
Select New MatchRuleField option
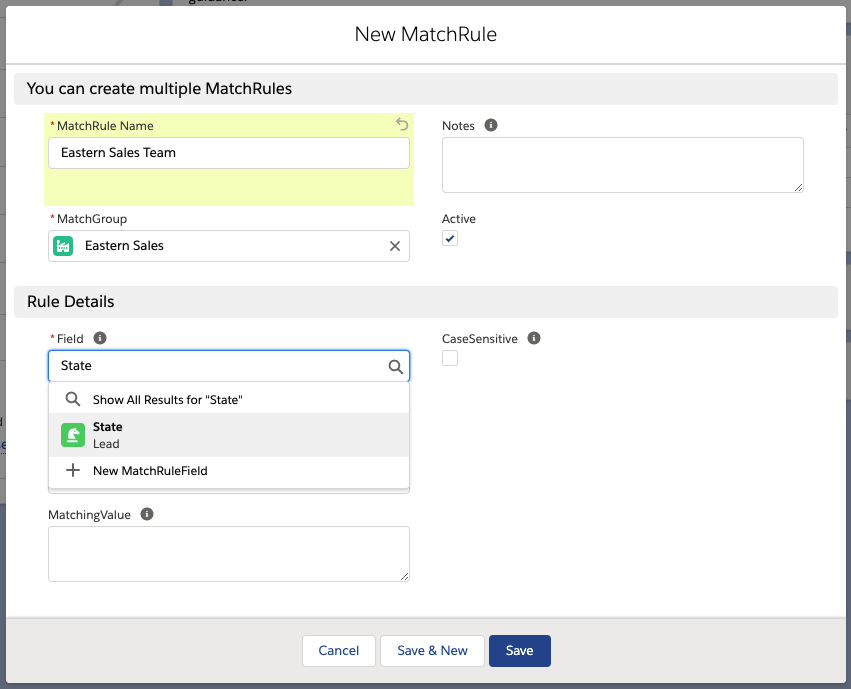coord(228,470)
